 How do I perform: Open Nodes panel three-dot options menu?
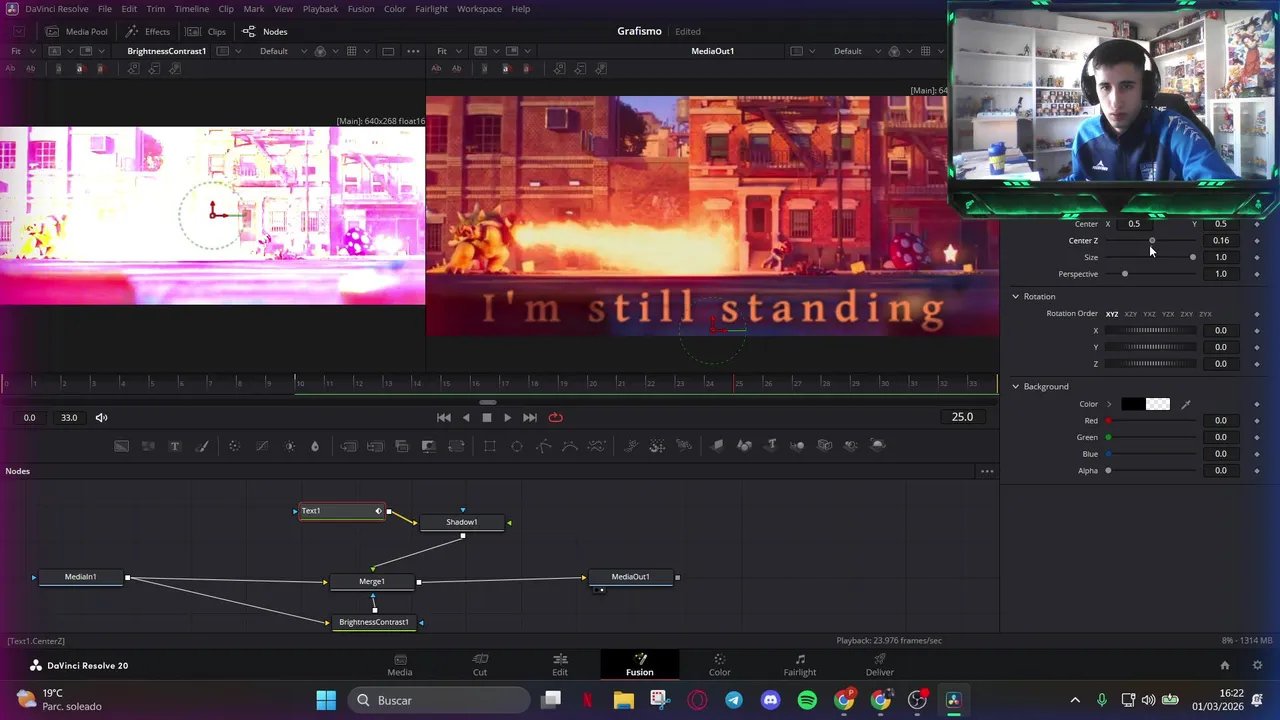tap(987, 471)
